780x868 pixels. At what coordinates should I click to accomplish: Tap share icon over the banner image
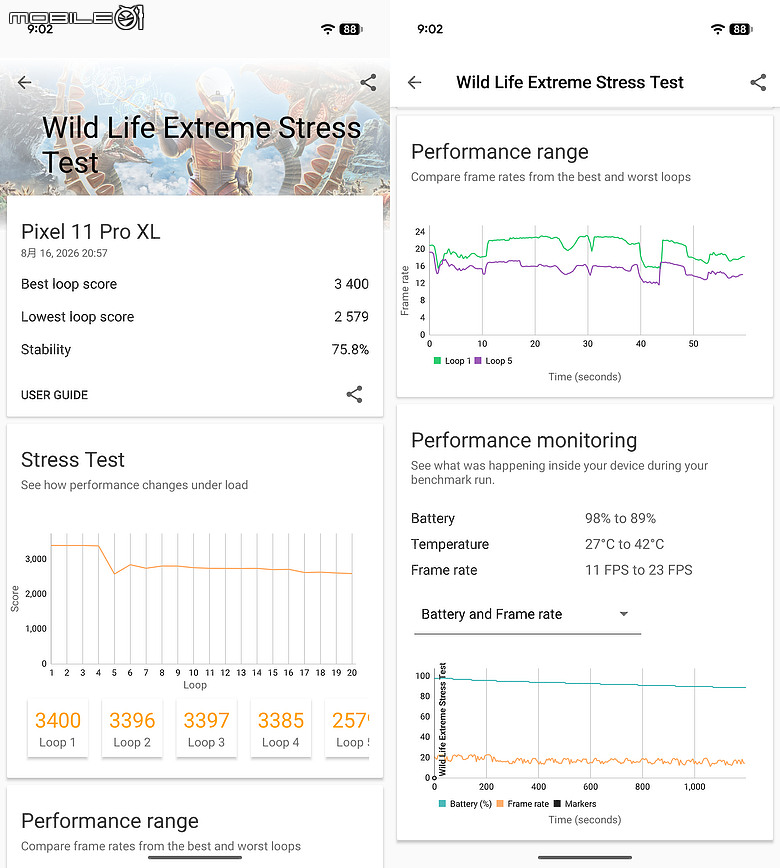pyautogui.click(x=368, y=82)
